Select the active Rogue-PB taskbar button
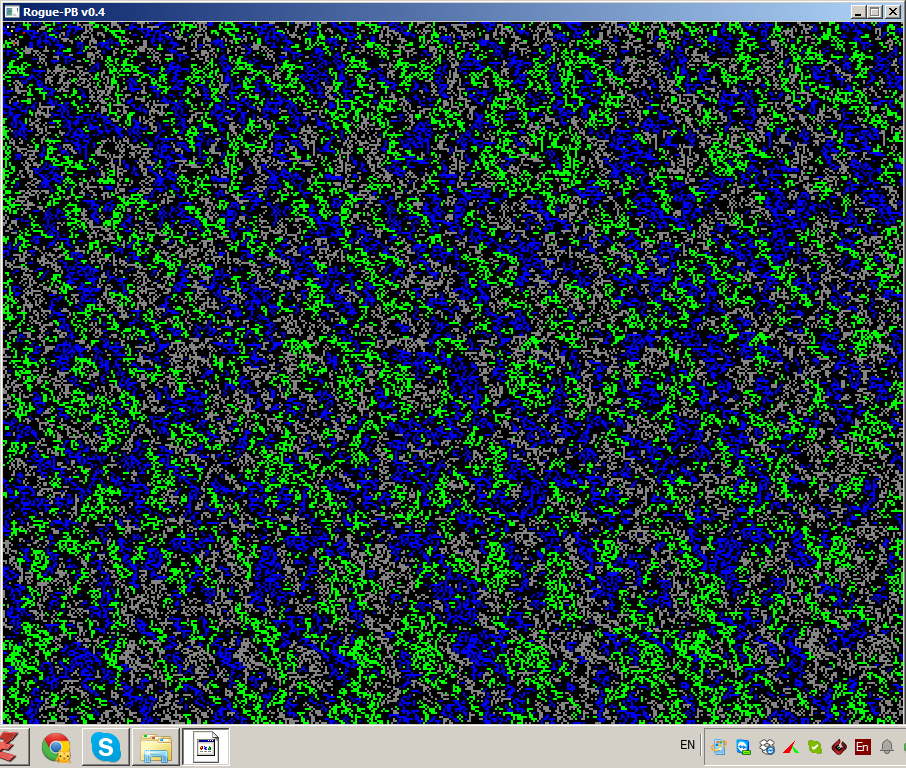Image resolution: width=906 pixels, height=768 pixels. click(206, 747)
